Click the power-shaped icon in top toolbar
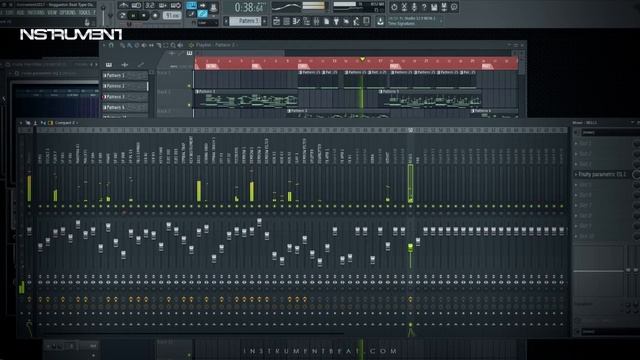This screenshot has width=640, height=360. click(x=394, y=7)
